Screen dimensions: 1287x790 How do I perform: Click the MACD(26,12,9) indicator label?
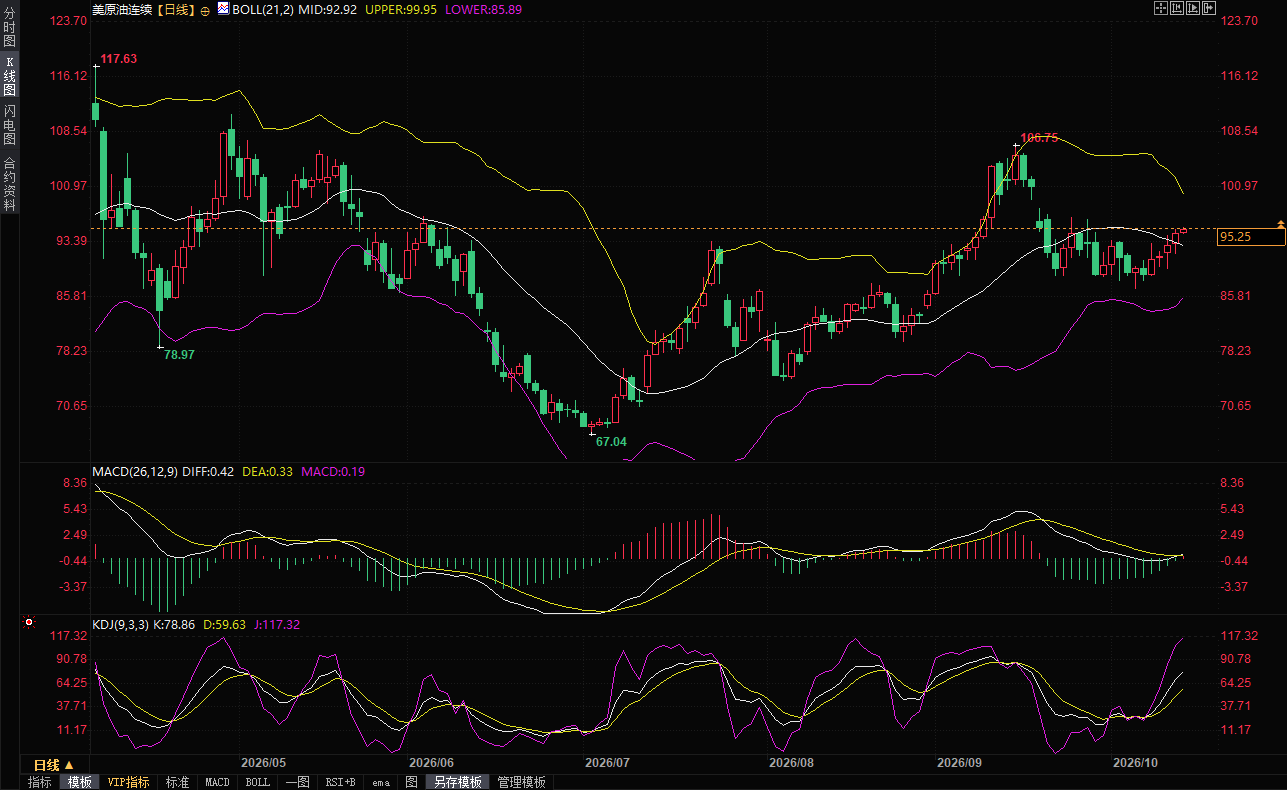click(135, 472)
